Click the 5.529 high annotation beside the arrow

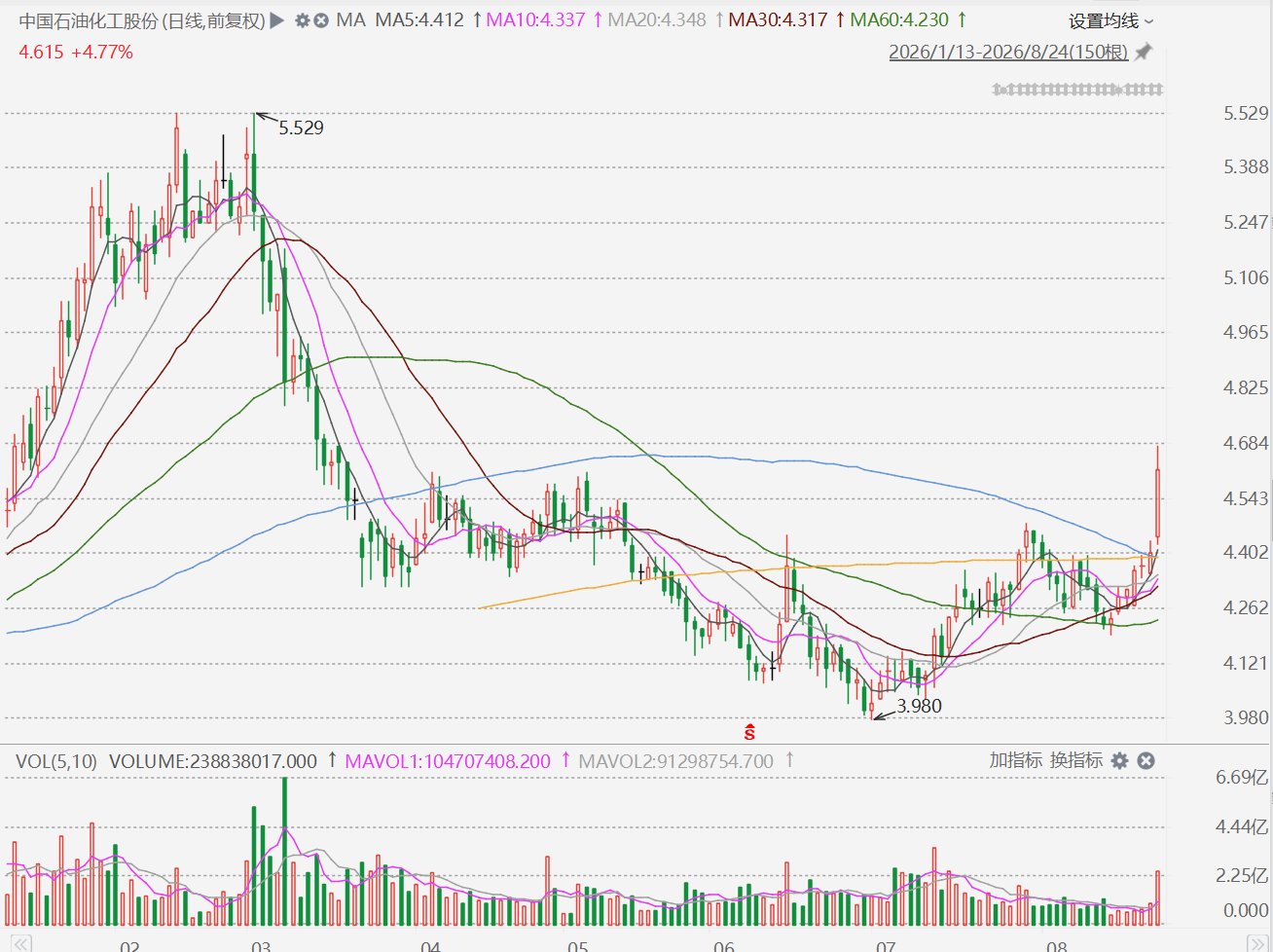[301, 128]
